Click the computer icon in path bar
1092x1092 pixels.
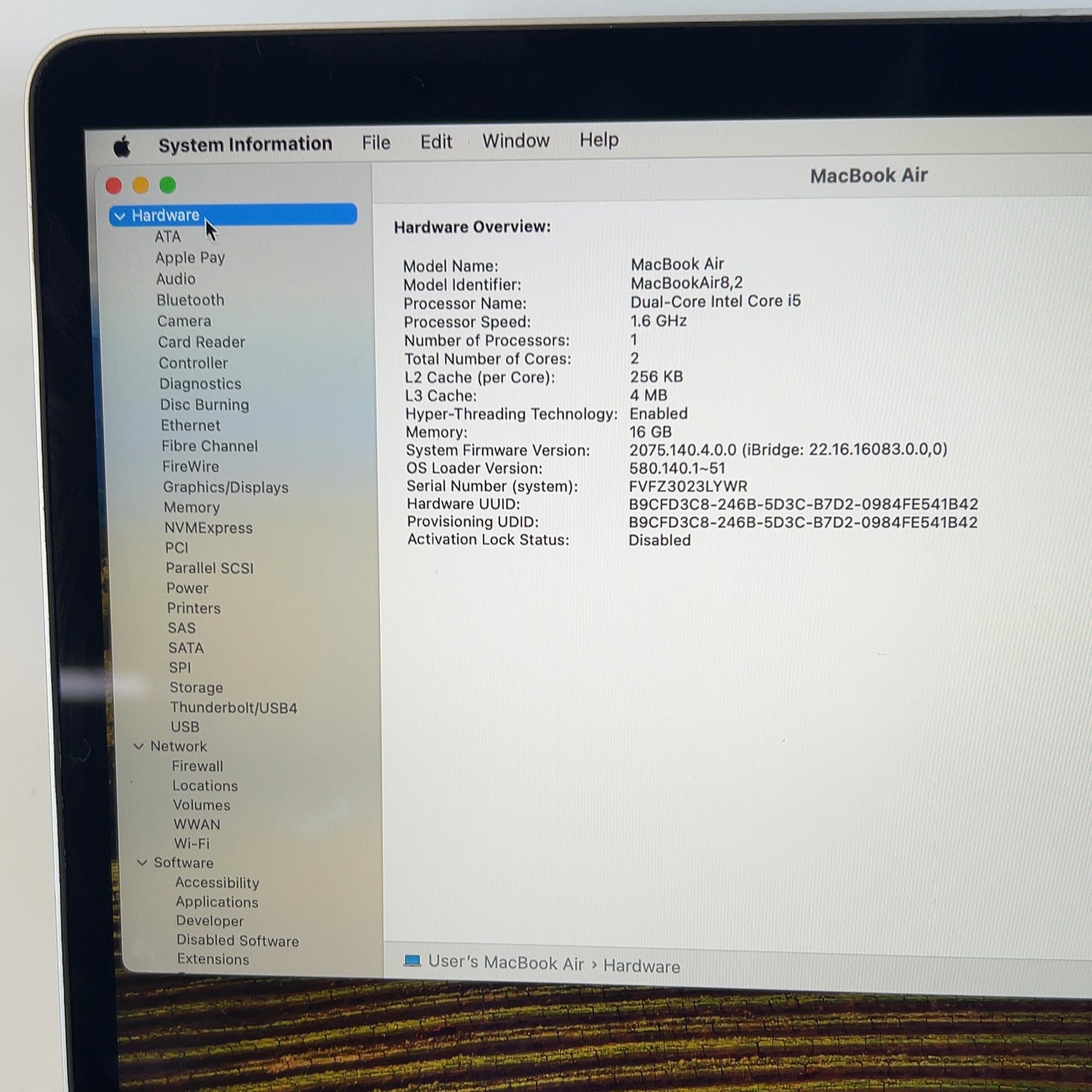(x=412, y=961)
